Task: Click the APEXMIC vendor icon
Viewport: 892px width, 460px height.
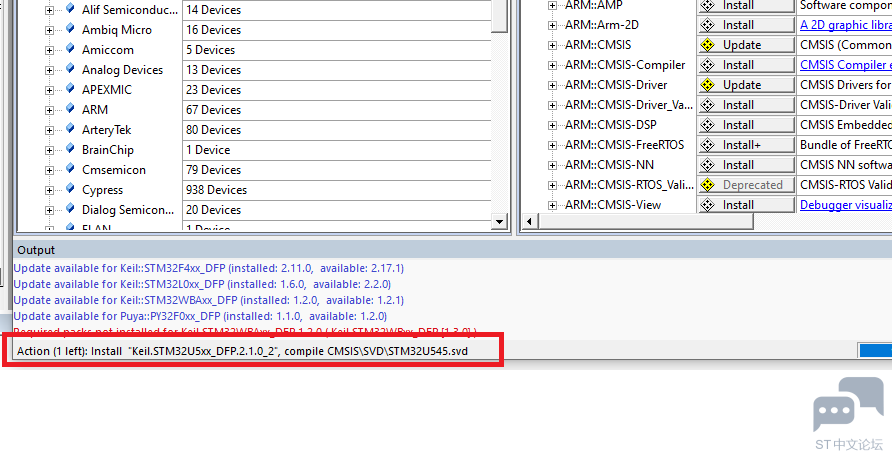Action: click(70, 88)
